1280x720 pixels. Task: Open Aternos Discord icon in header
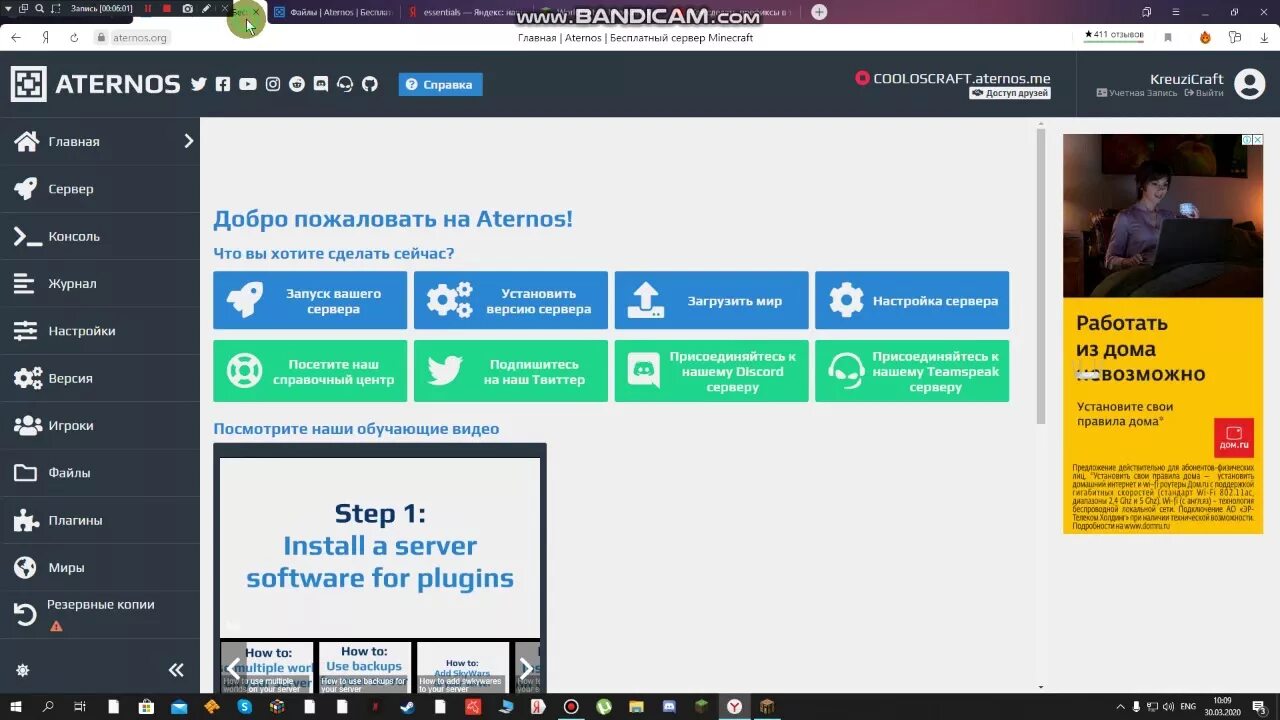[x=321, y=84]
